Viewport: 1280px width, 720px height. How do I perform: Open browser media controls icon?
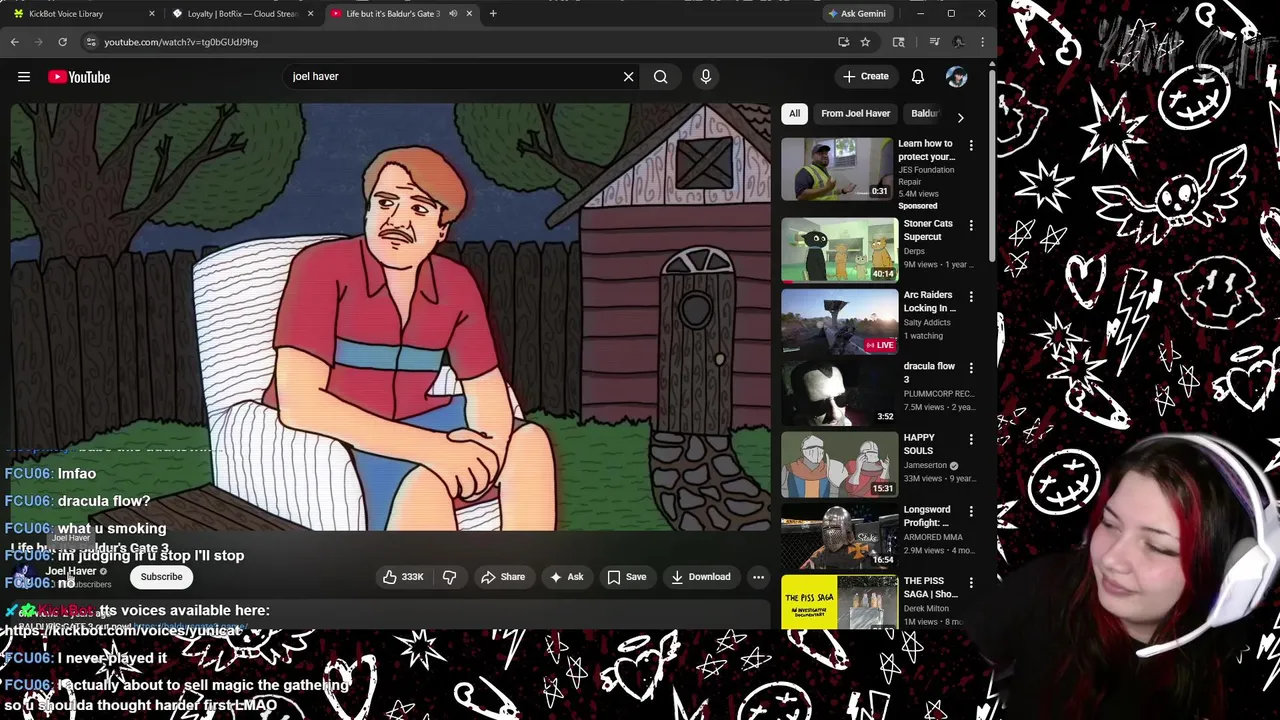click(x=934, y=42)
